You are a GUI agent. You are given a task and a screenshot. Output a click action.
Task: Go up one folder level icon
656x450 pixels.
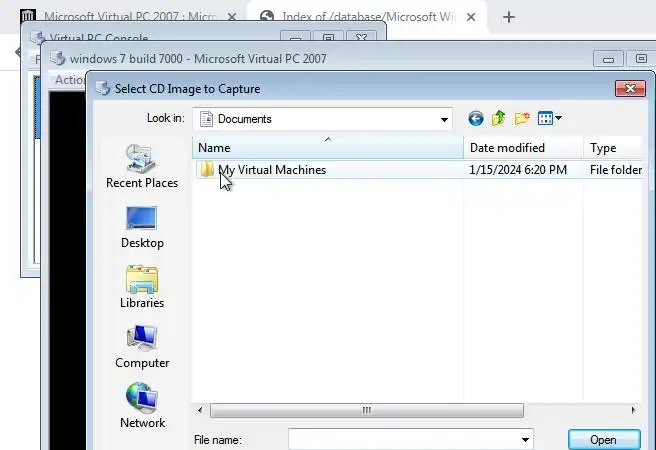click(498, 119)
